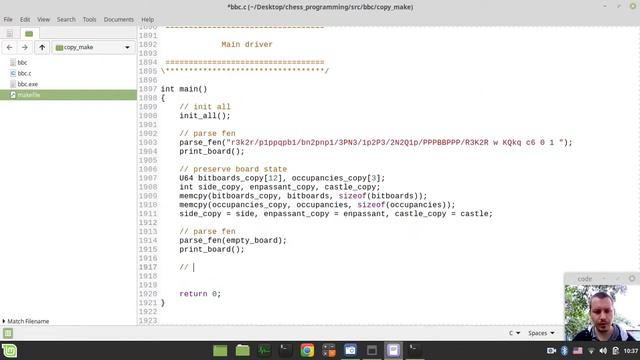Select bbc.exe in the file browser
The image size is (640, 360).
click(x=27, y=84)
